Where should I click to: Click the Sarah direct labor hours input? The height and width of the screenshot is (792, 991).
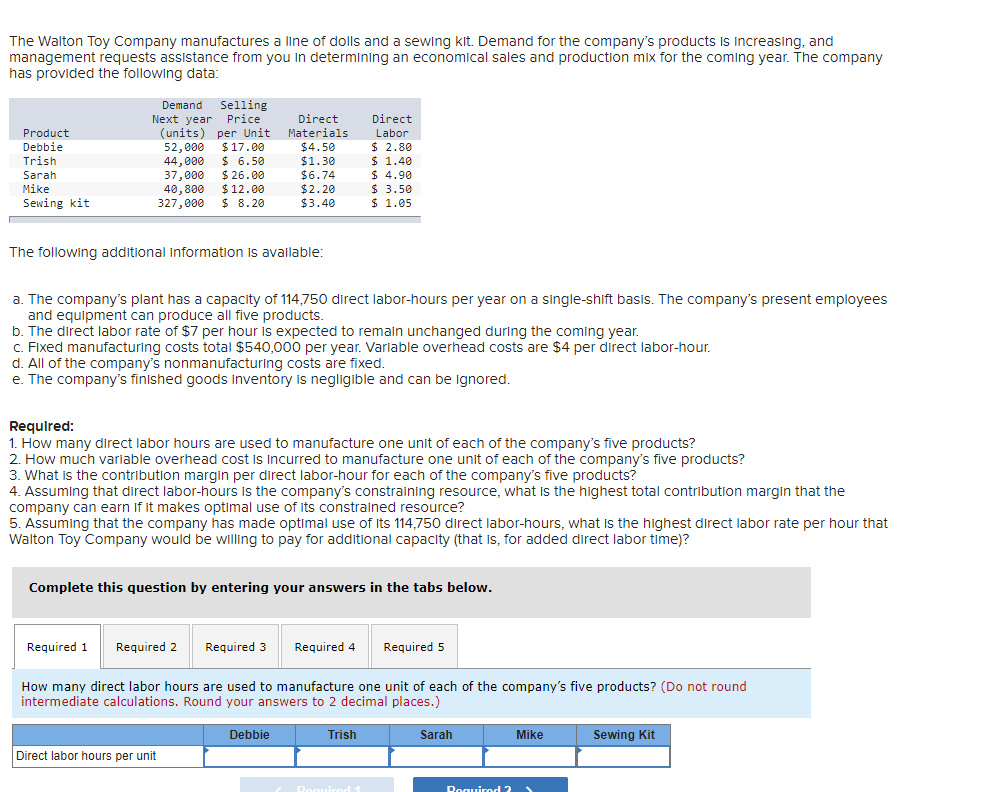click(436, 757)
